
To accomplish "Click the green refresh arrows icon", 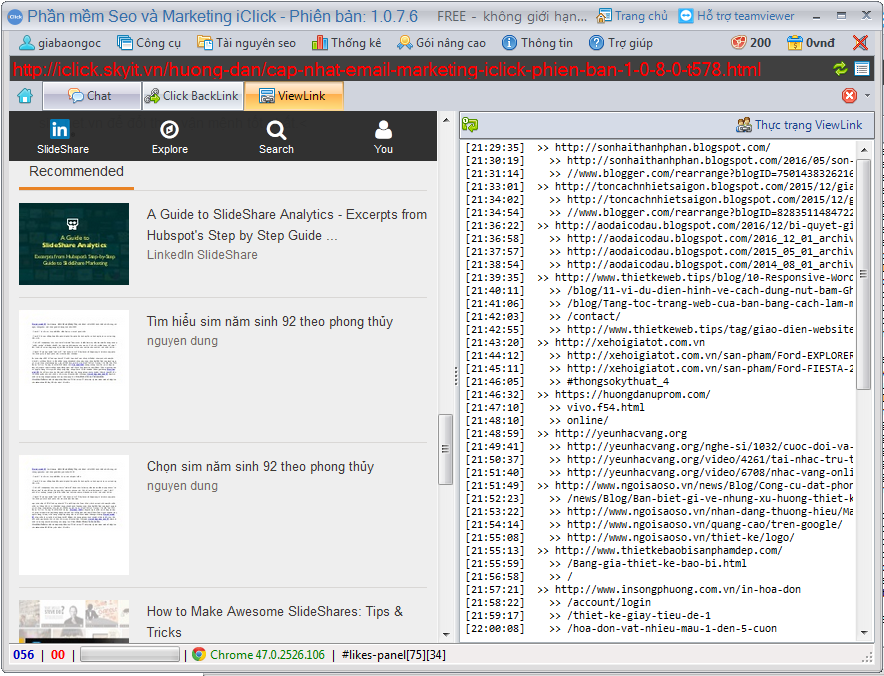I will pos(840,69).
